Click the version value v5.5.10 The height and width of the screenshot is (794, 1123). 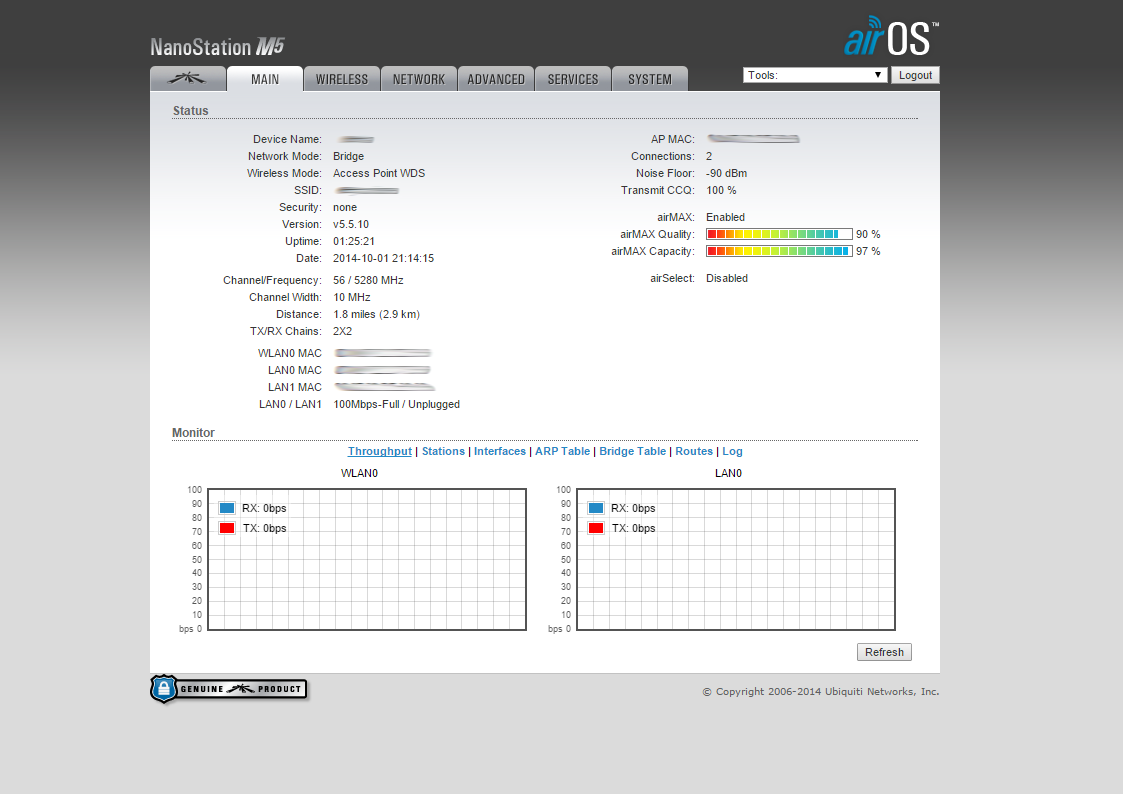pos(351,224)
